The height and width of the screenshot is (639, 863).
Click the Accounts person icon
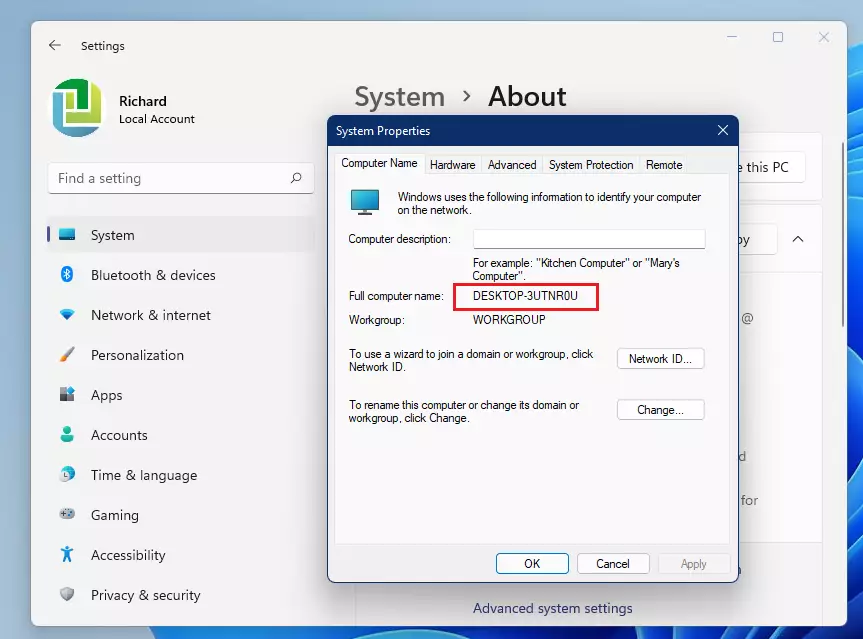click(x=67, y=434)
